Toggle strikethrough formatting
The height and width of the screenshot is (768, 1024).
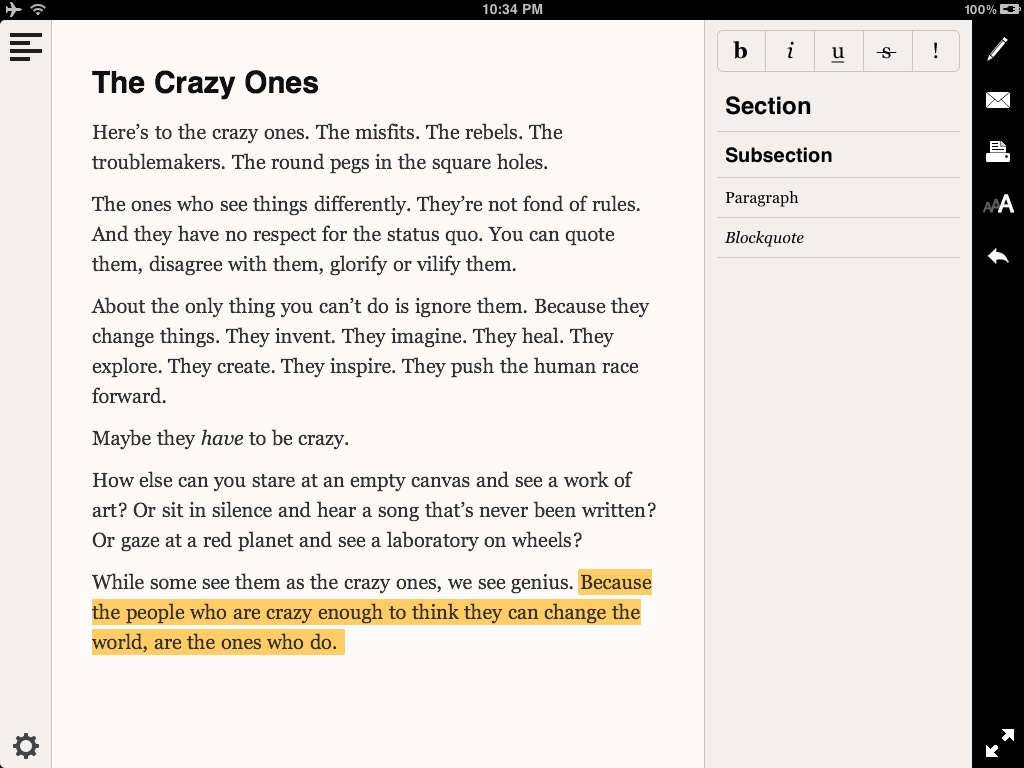coord(886,51)
